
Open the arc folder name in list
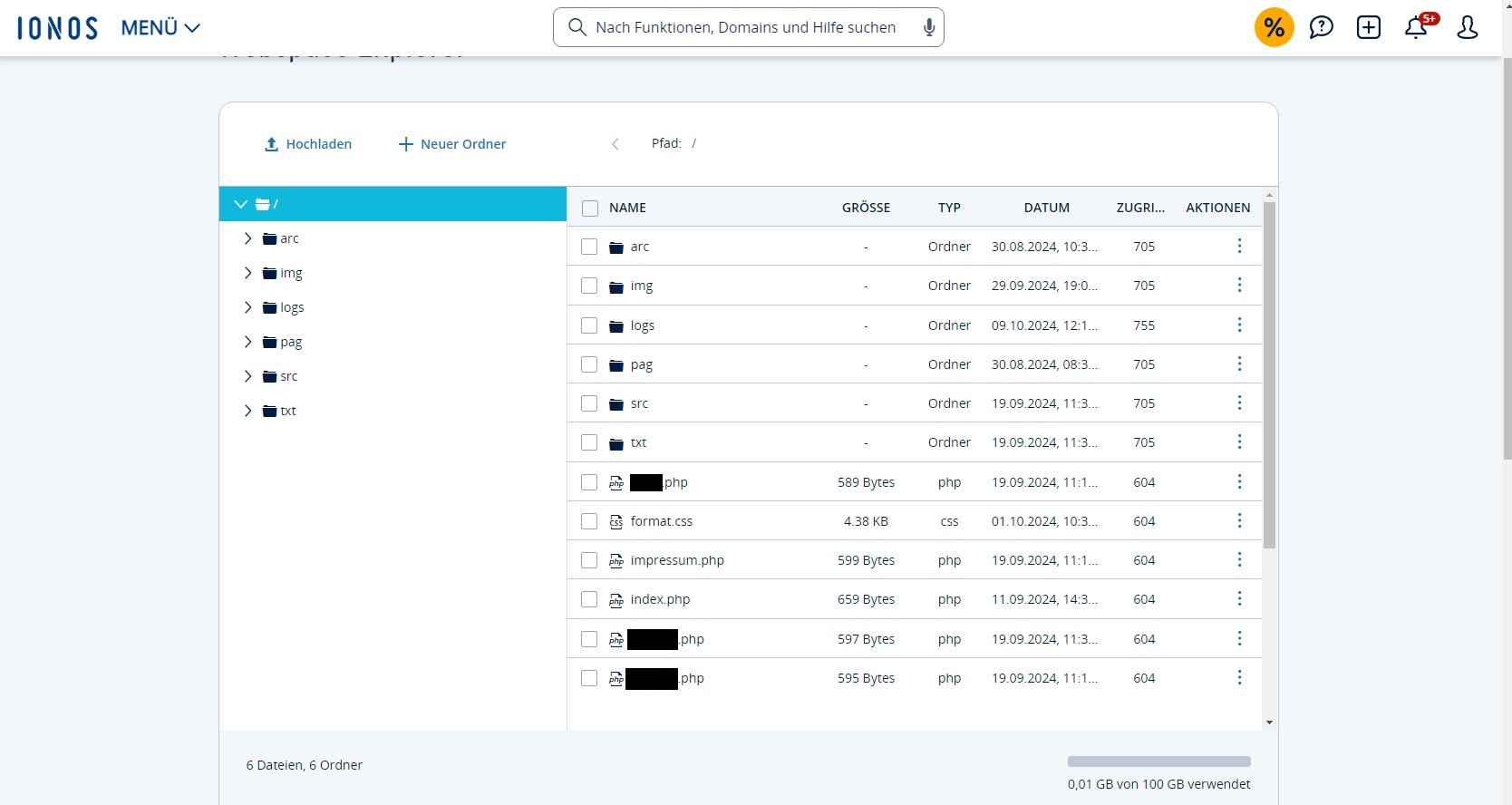(640, 247)
